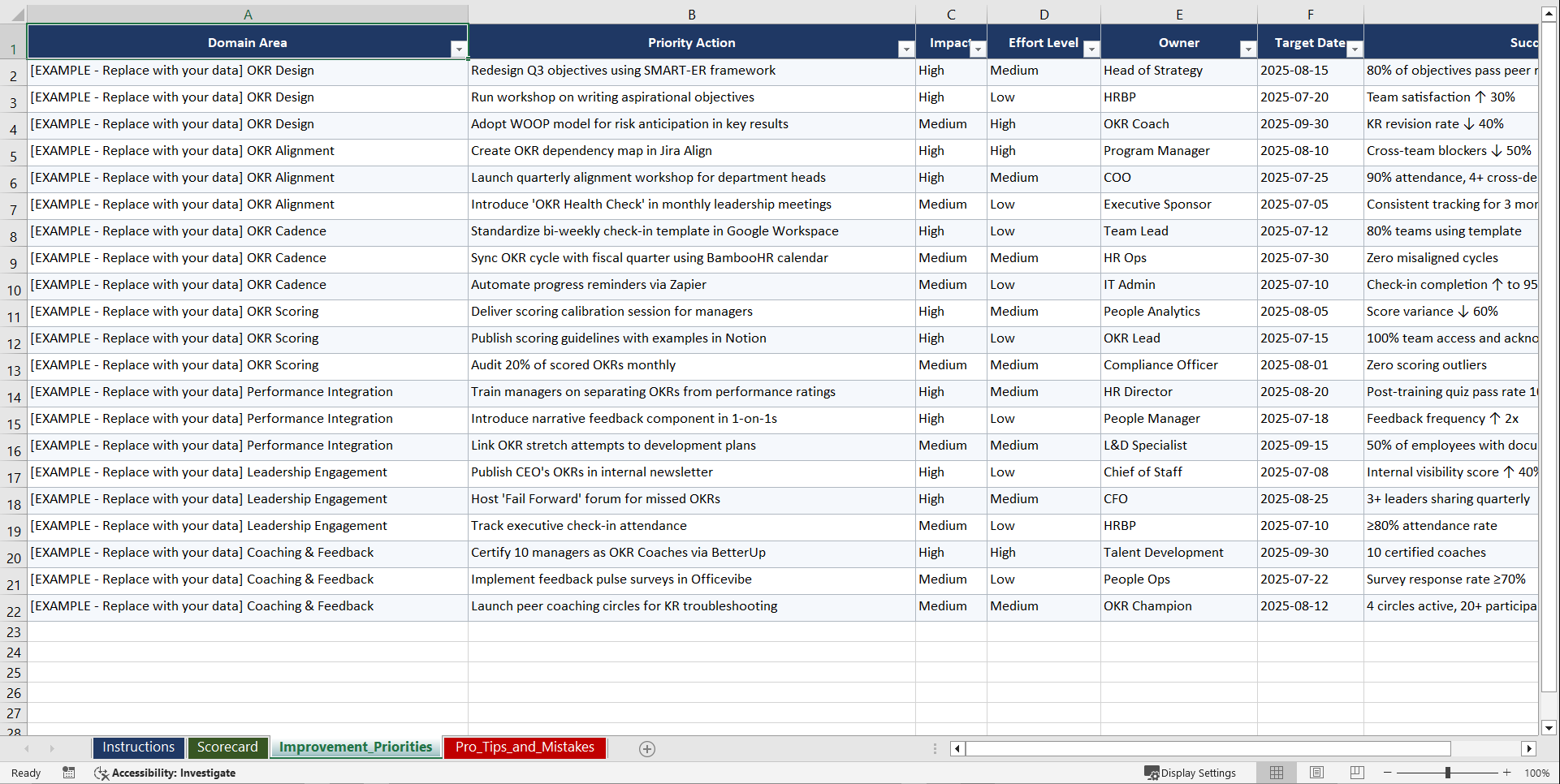Screen dimensions: 1560x784
Task: Click the Zoom Out minus icon
Action: 1388,773
